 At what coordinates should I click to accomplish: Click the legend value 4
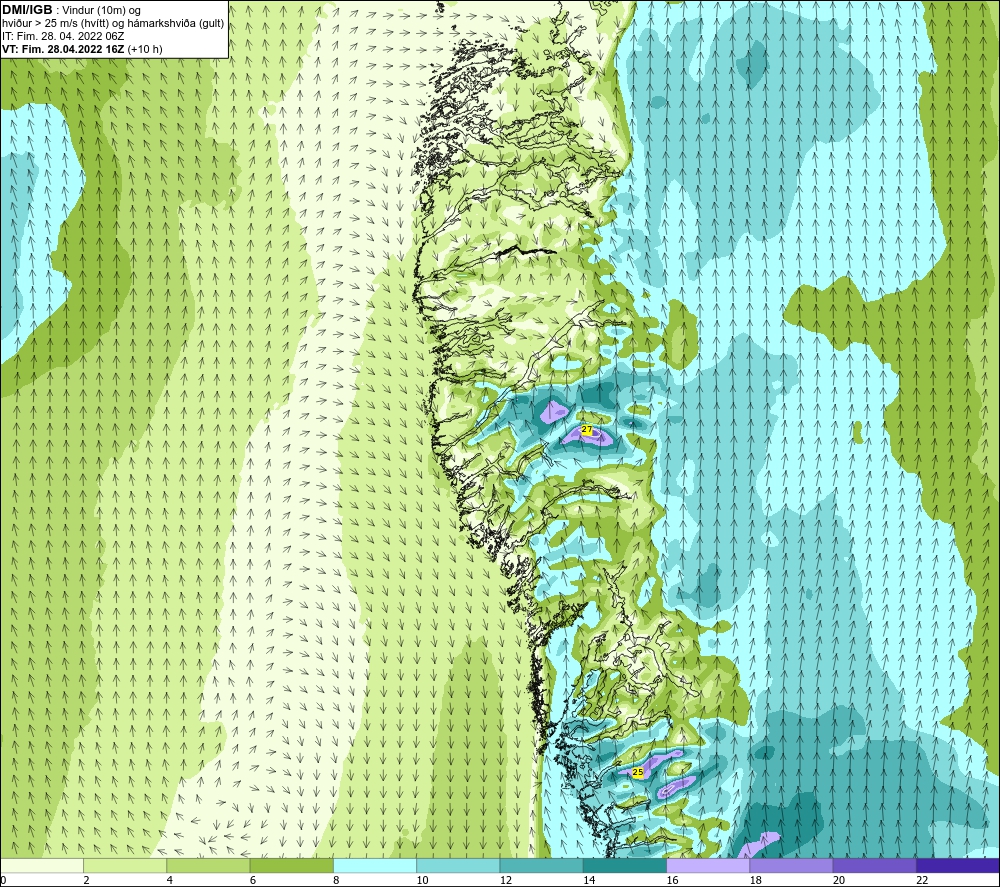170,881
